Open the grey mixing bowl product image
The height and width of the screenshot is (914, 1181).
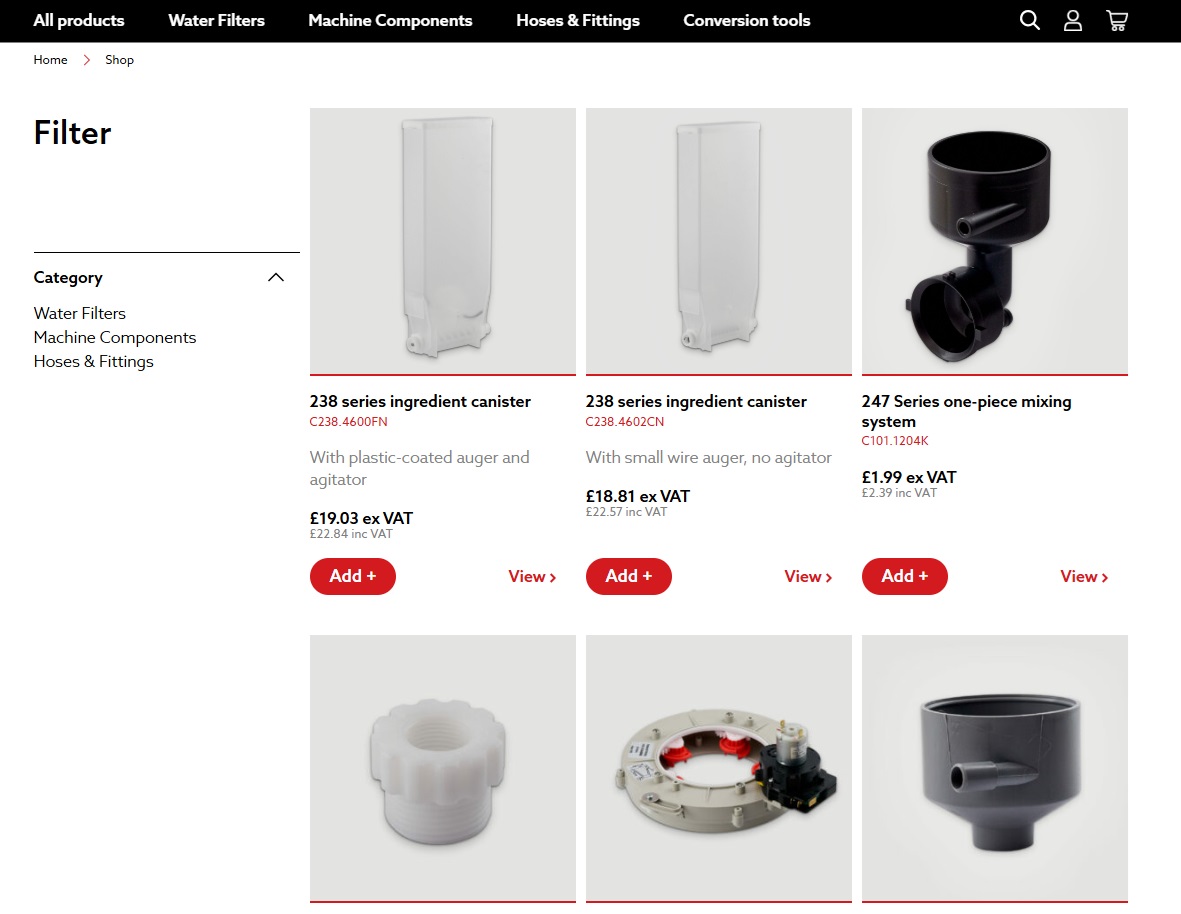pyautogui.click(x=995, y=768)
